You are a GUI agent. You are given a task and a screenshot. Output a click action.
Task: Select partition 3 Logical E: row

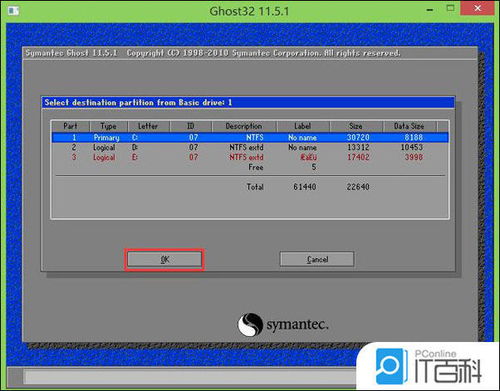click(x=250, y=157)
